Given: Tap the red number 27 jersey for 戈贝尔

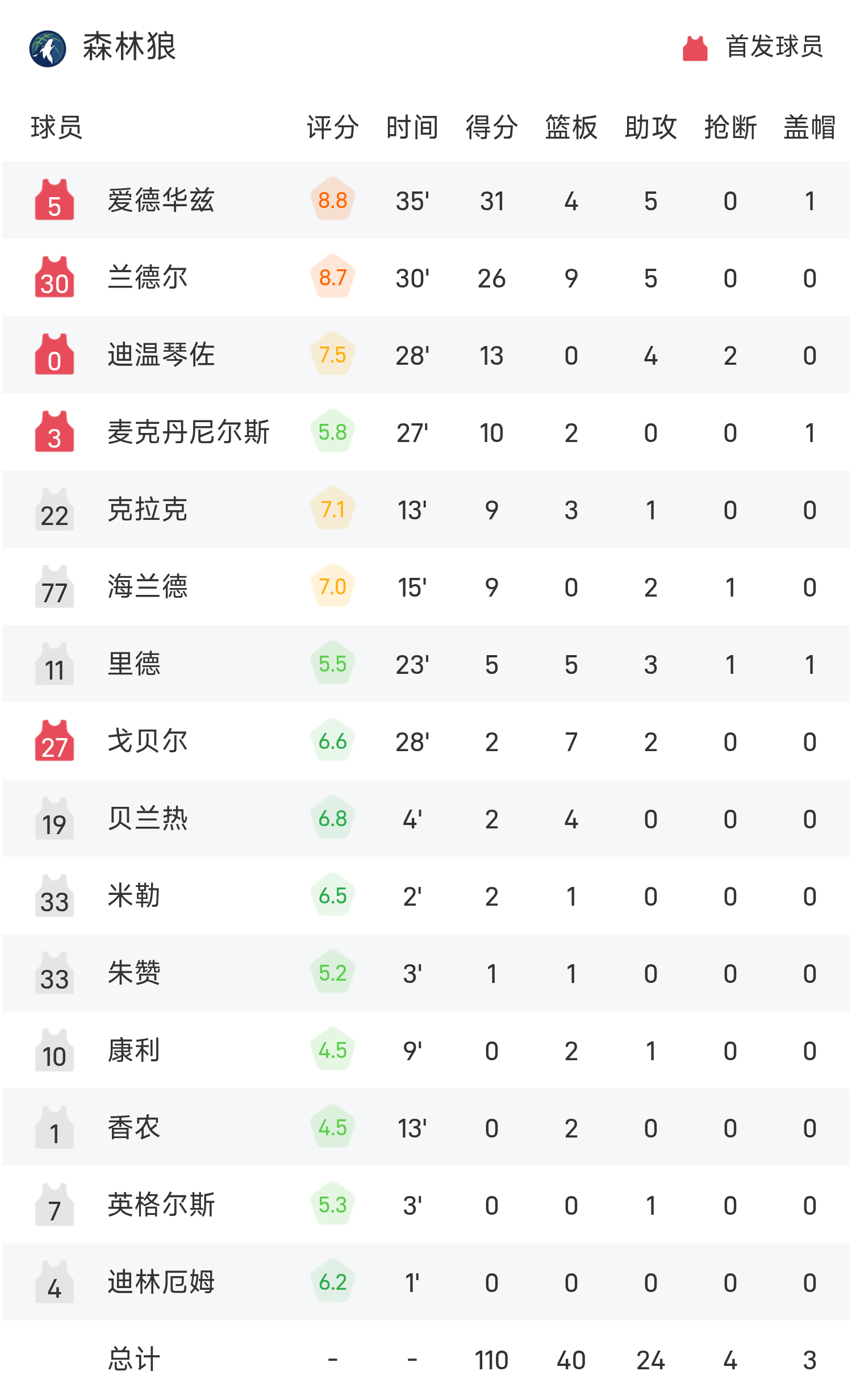Looking at the screenshot, I should [x=55, y=741].
